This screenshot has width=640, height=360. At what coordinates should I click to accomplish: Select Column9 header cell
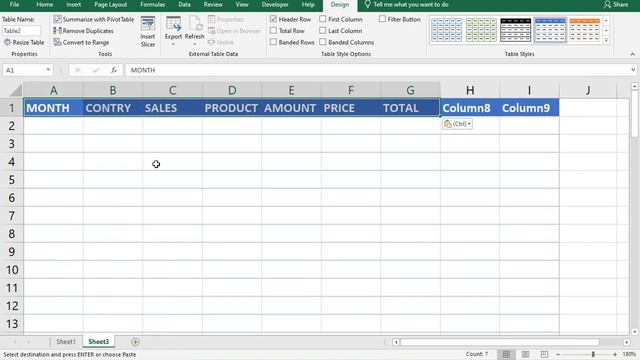pyautogui.click(x=529, y=108)
